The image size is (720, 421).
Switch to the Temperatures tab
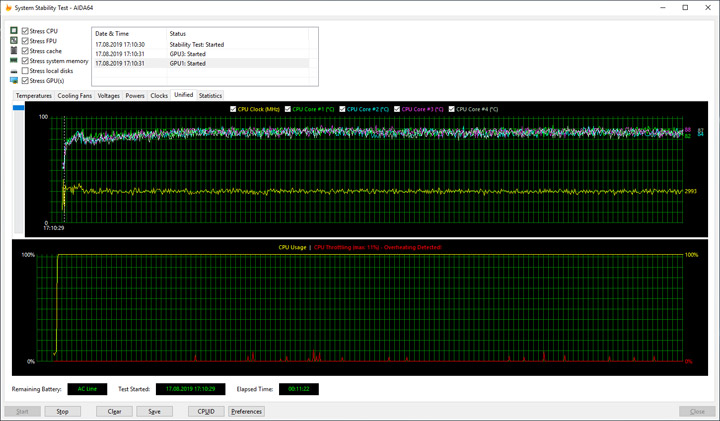pos(34,96)
